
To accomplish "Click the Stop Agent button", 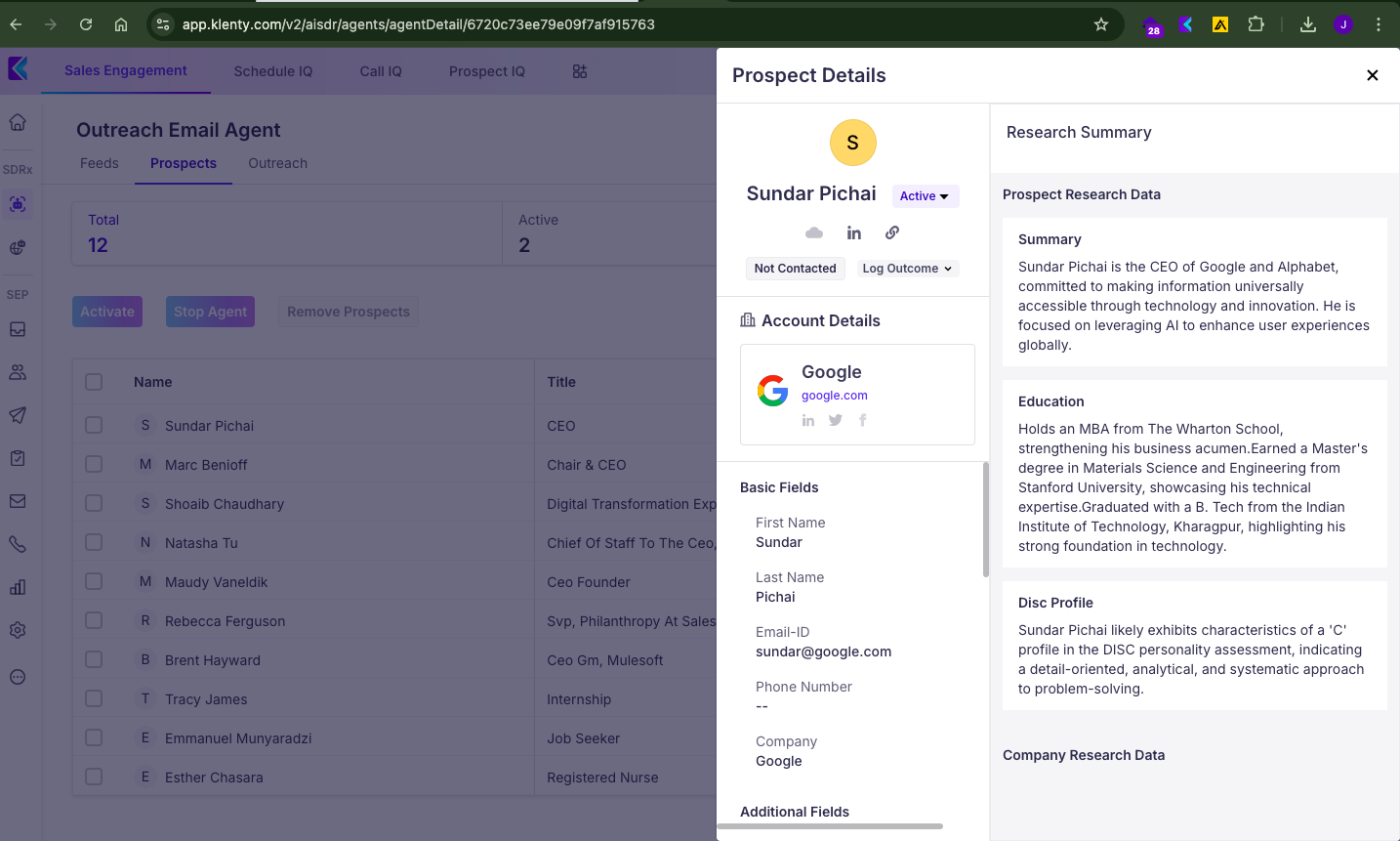I will point(211,312).
